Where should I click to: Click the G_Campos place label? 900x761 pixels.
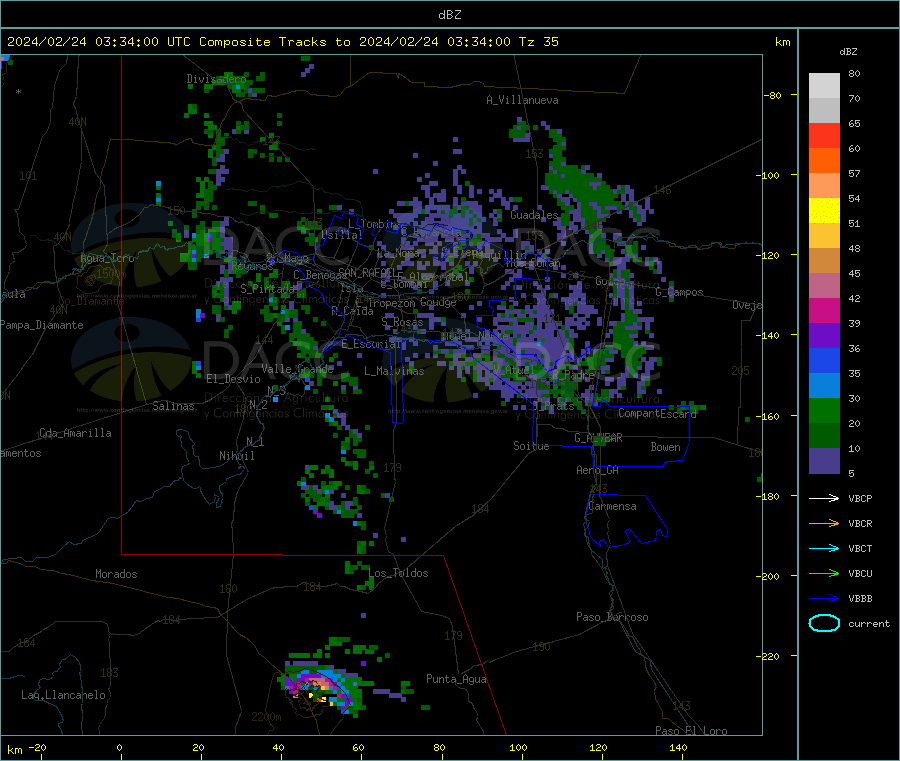pyautogui.click(x=679, y=293)
